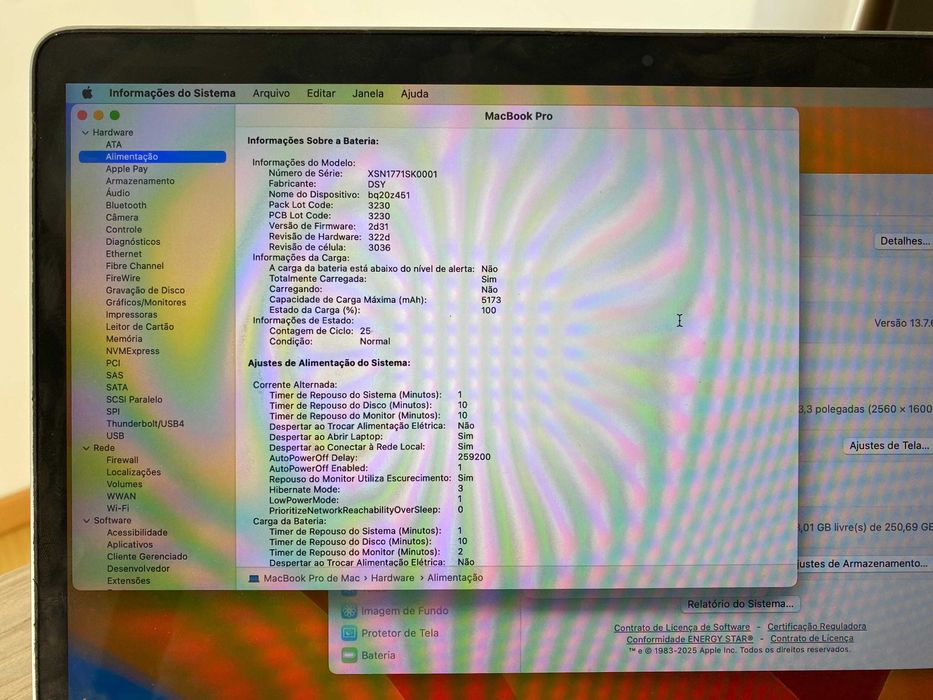Viewport: 933px width, 700px height.
Task: Open the Apple menu
Action: pos(87,93)
